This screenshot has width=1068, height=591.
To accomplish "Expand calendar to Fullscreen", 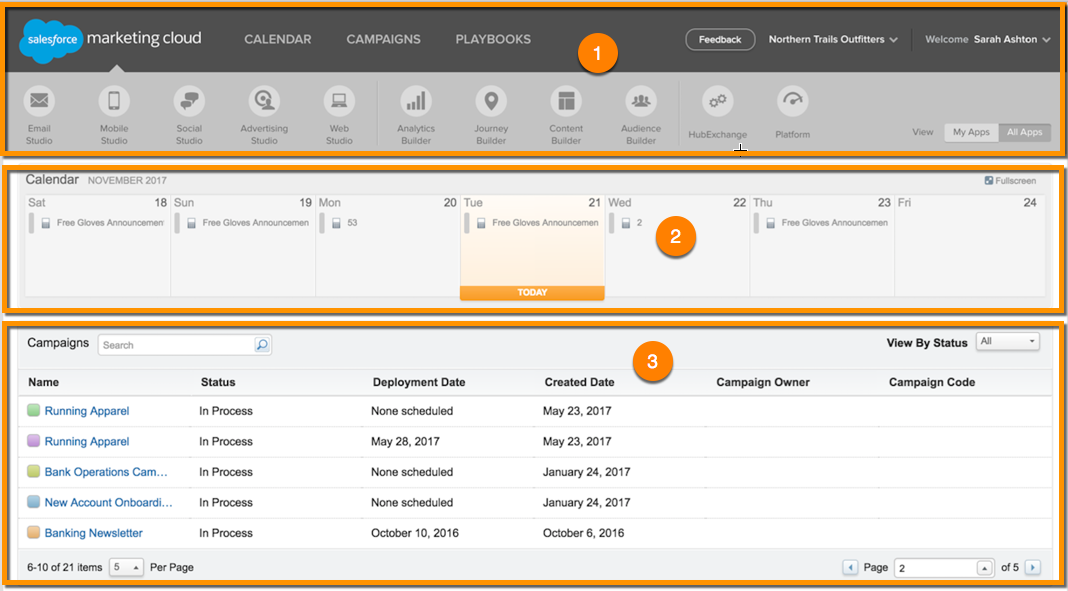I will [1010, 180].
